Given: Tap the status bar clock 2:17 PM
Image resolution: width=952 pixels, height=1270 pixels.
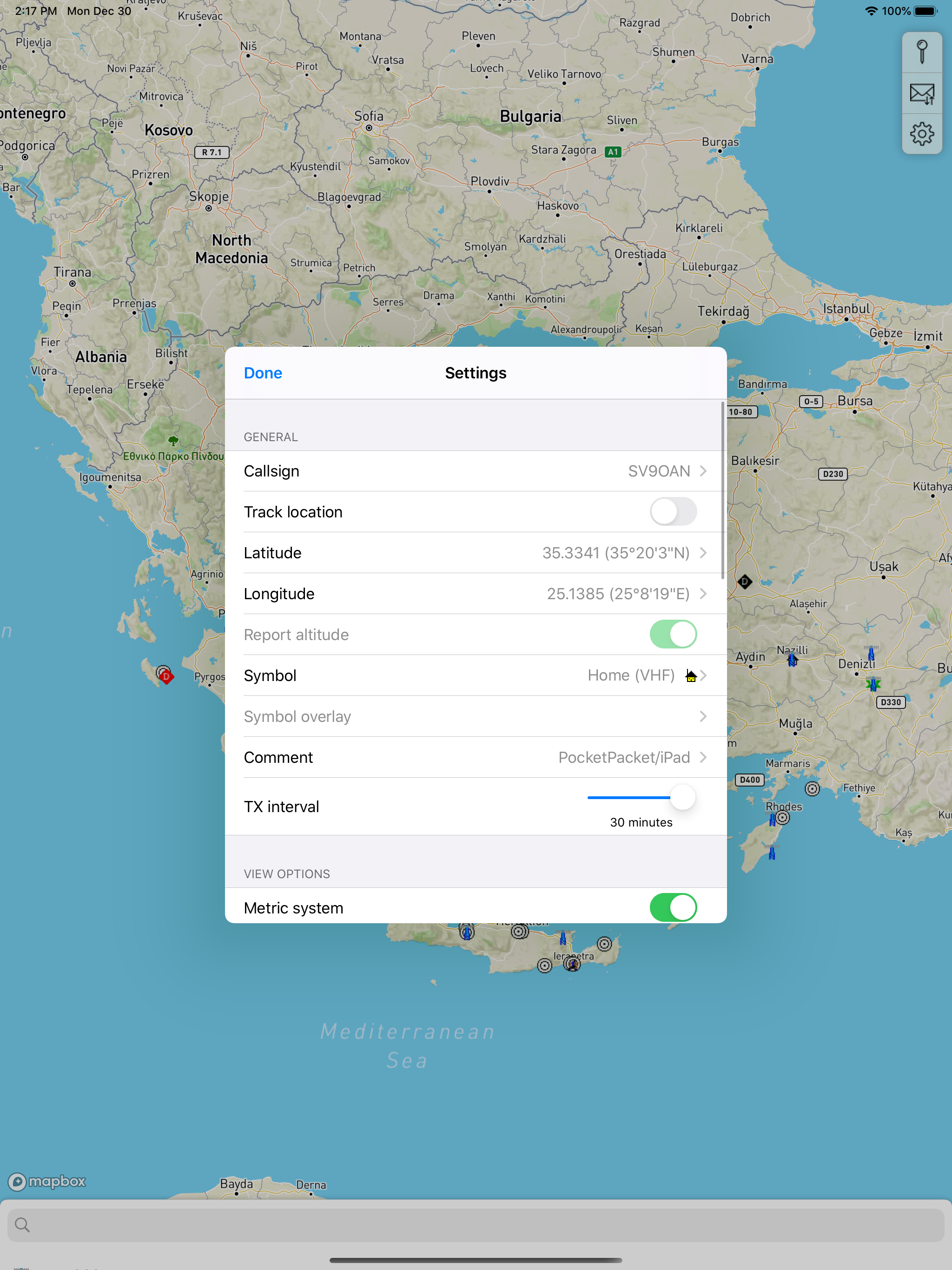Looking at the screenshot, I should [36, 11].
